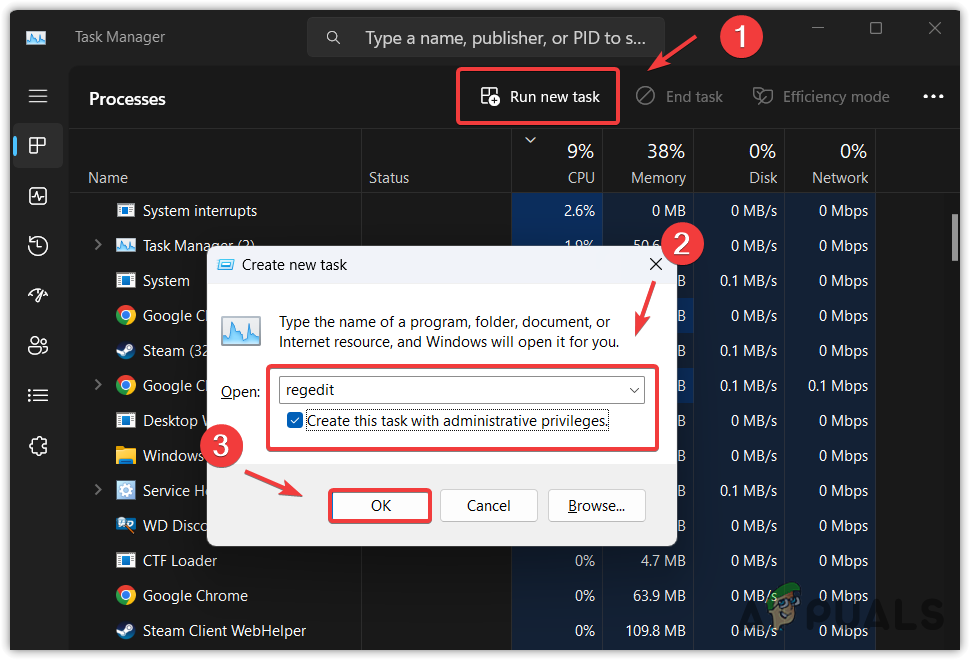Viewport: 970px width, 660px height.
Task: Open the three-dot more options menu
Action: 933,96
